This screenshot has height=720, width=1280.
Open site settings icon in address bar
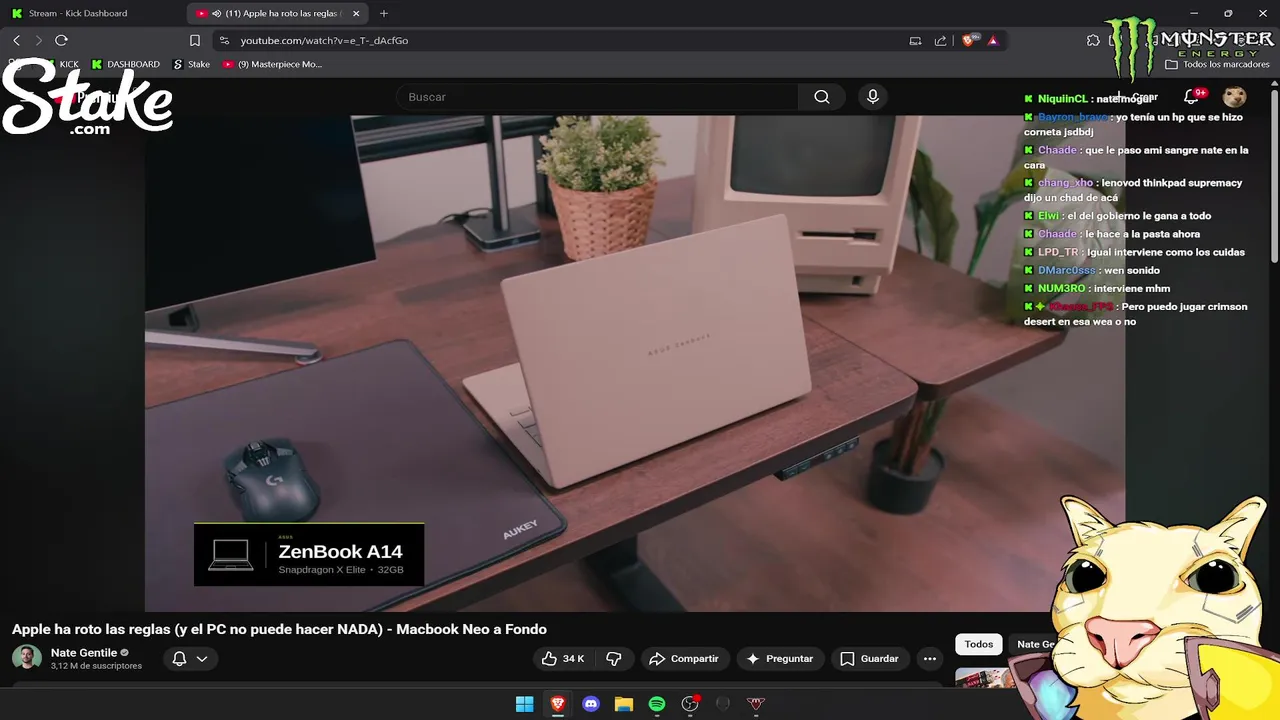pos(224,40)
